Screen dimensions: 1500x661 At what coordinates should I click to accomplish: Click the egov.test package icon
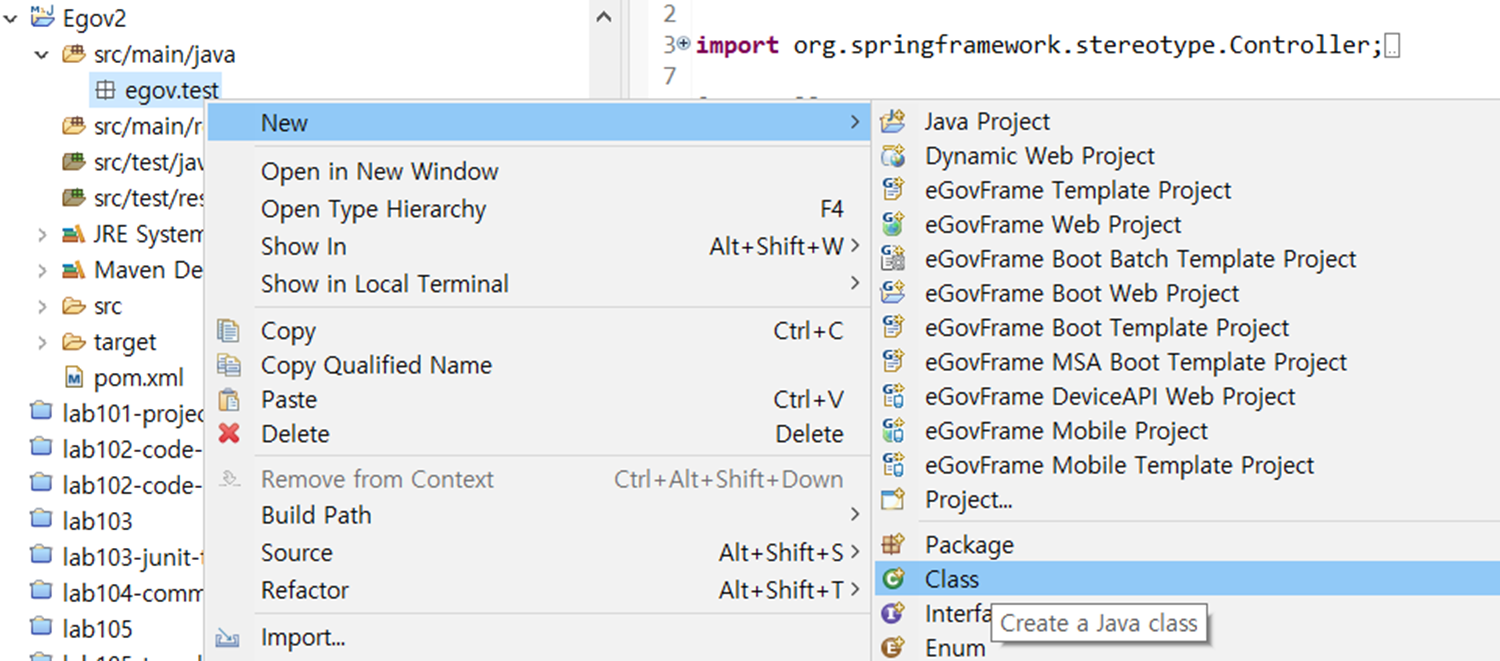click(104, 91)
